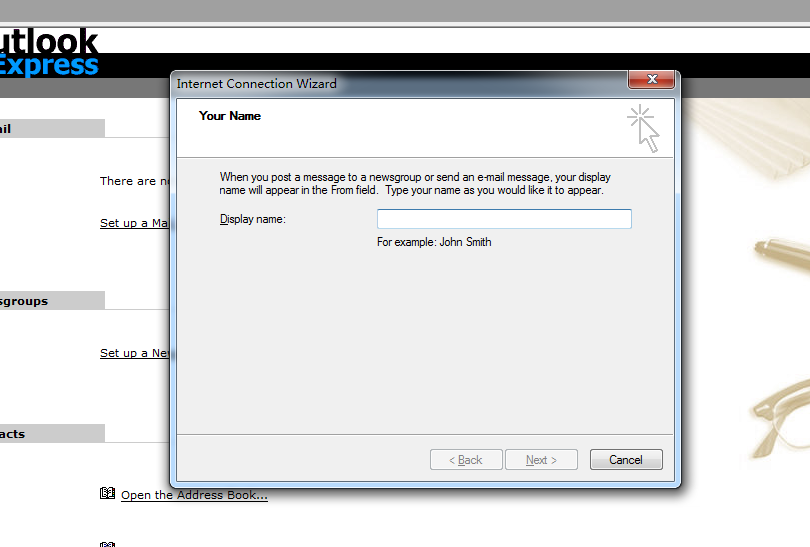Image resolution: width=810 pixels, height=547 pixels.
Task: Click the Outlook Express logo
Action: pos(48,53)
